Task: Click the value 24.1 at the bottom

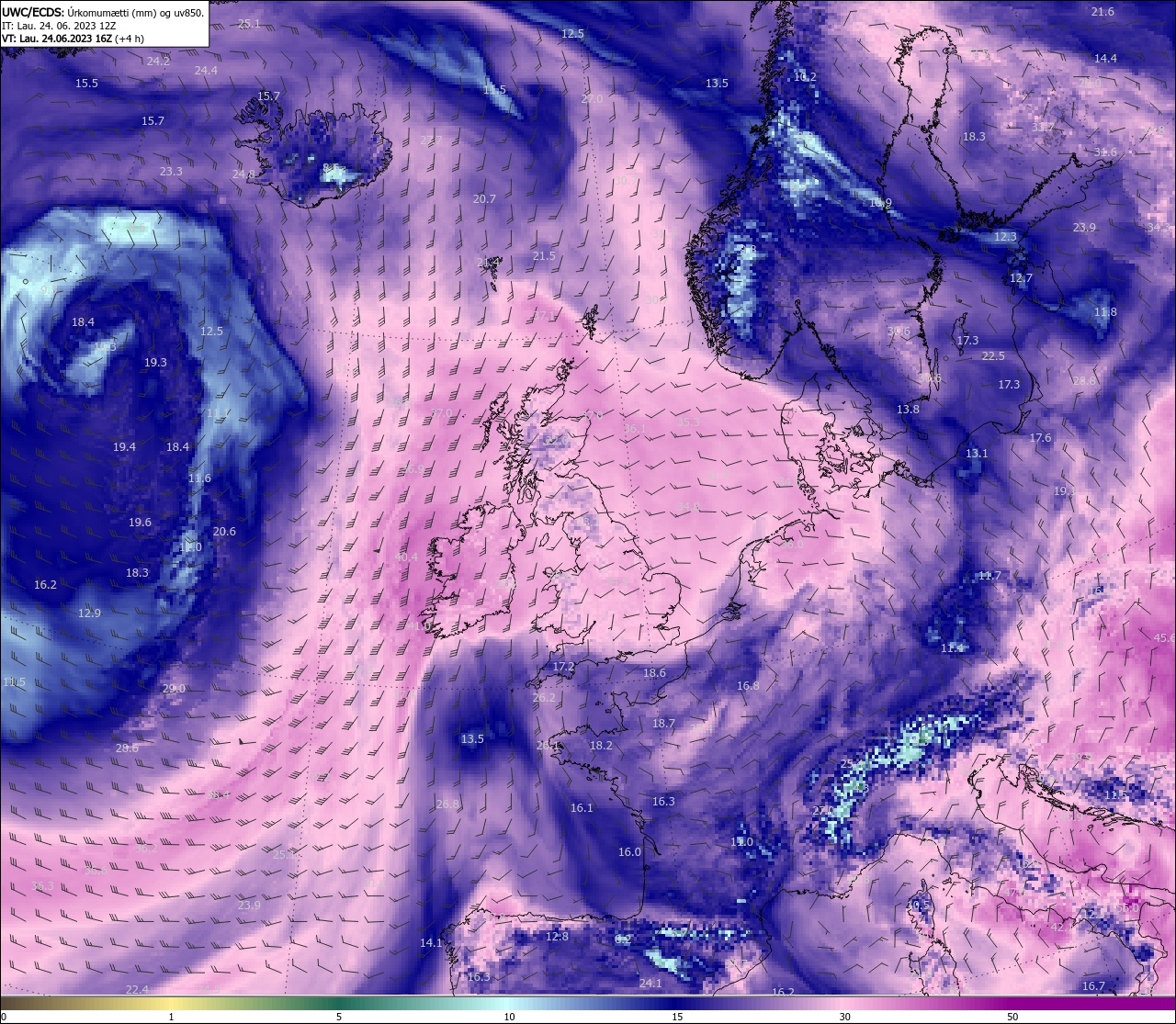Action: 650,983
